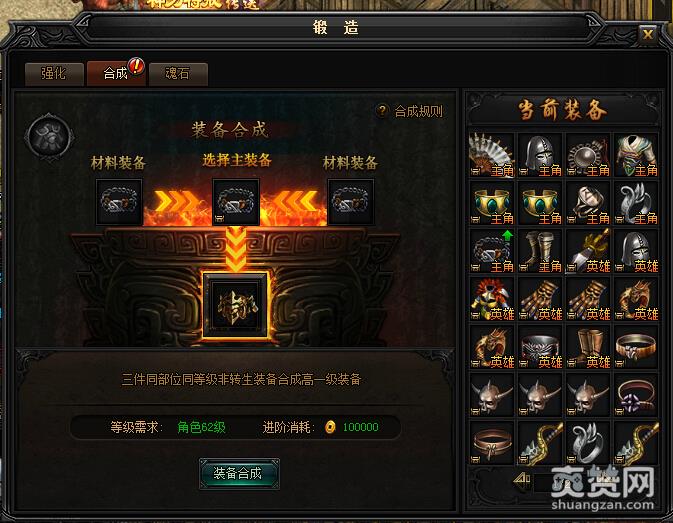Click the 装备合成 button
The height and width of the screenshot is (523, 673).
pyautogui.click(x=239, y=473)
